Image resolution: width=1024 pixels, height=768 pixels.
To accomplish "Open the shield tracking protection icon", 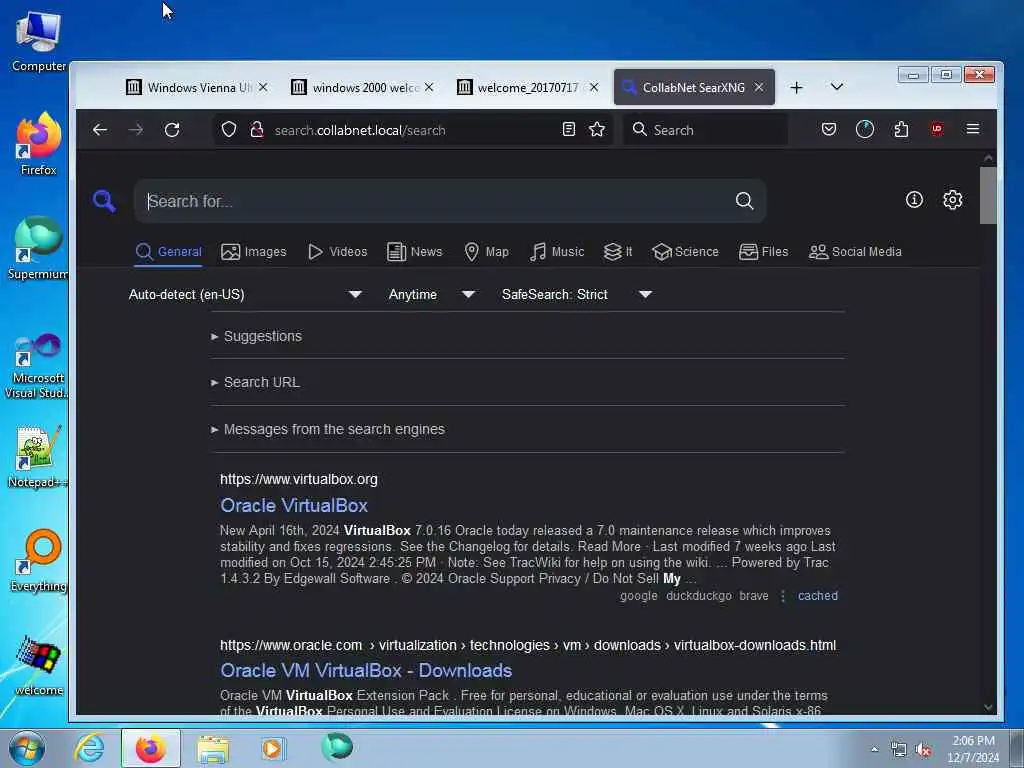I will pyautogui.click(x=229, y=129).
